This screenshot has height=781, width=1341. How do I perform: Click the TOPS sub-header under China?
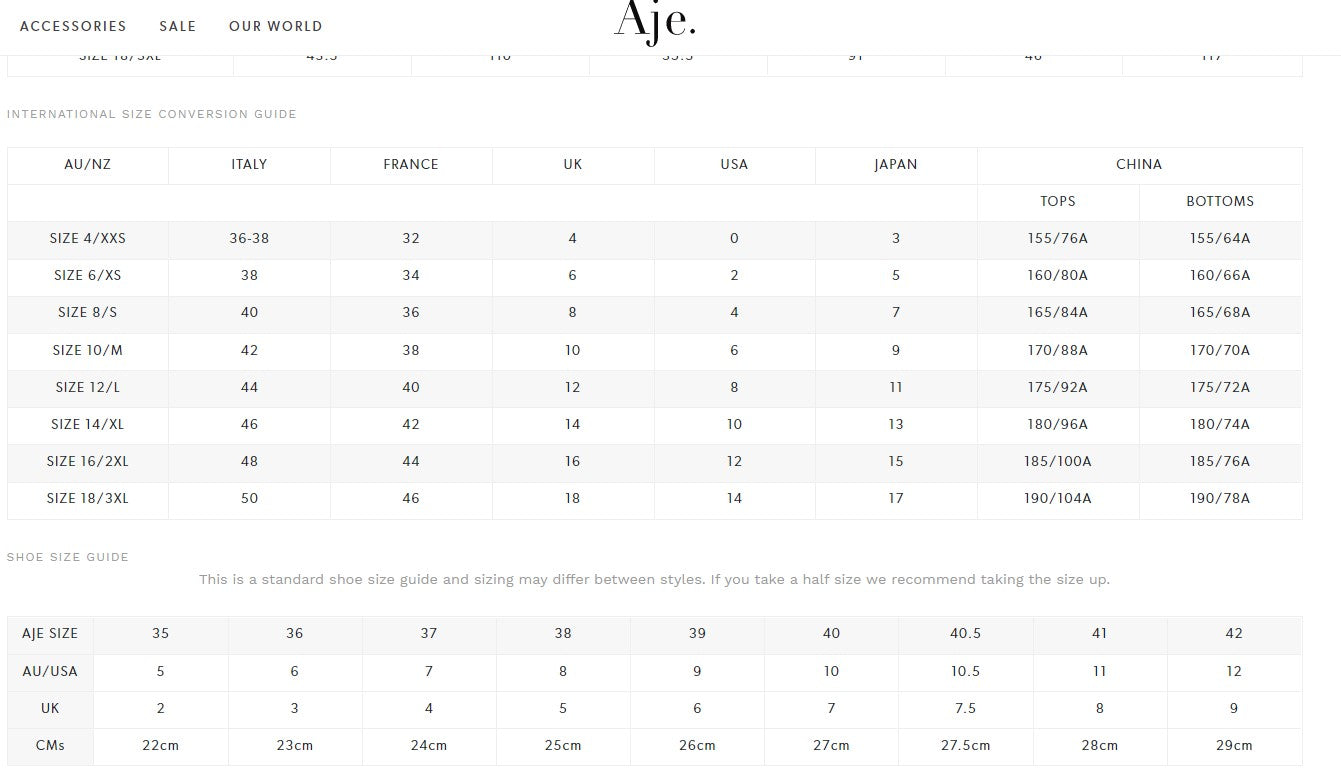pos(1058,202)
